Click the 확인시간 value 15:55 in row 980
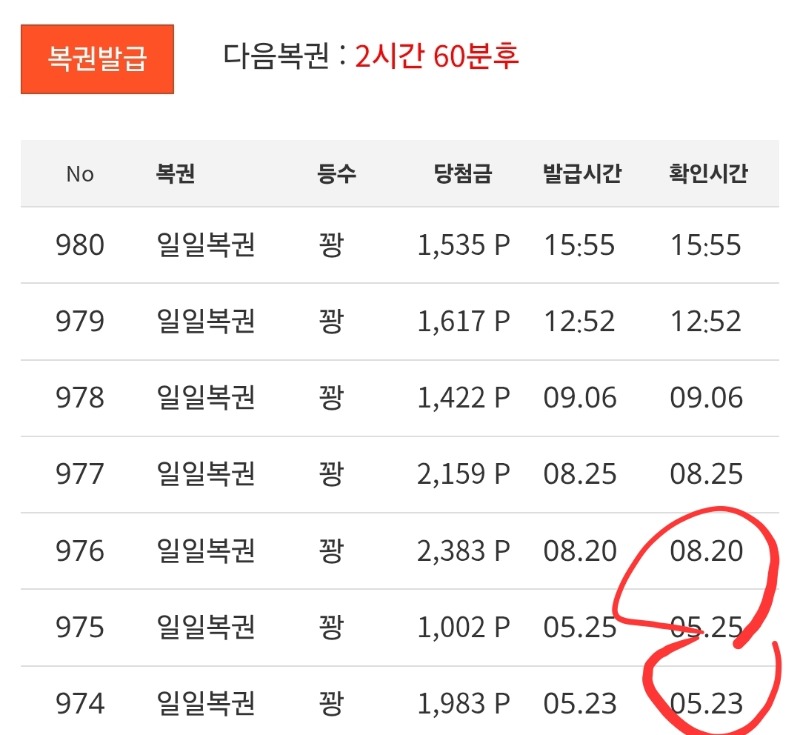The height and width of the screenshot is (735, 800). click(x=706, y=245)
